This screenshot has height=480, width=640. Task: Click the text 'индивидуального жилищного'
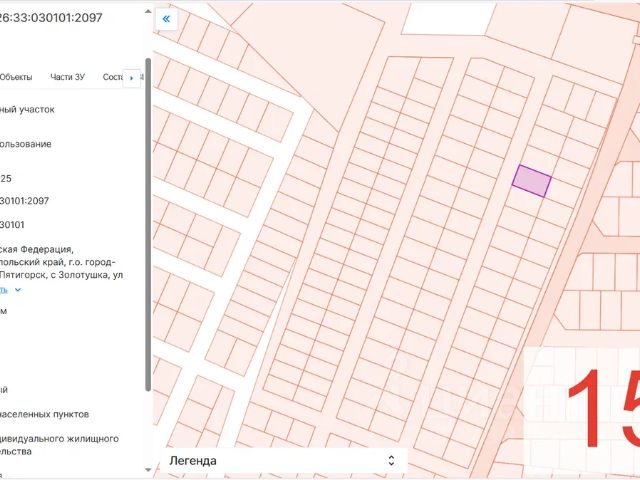click(x=59, y=439)
